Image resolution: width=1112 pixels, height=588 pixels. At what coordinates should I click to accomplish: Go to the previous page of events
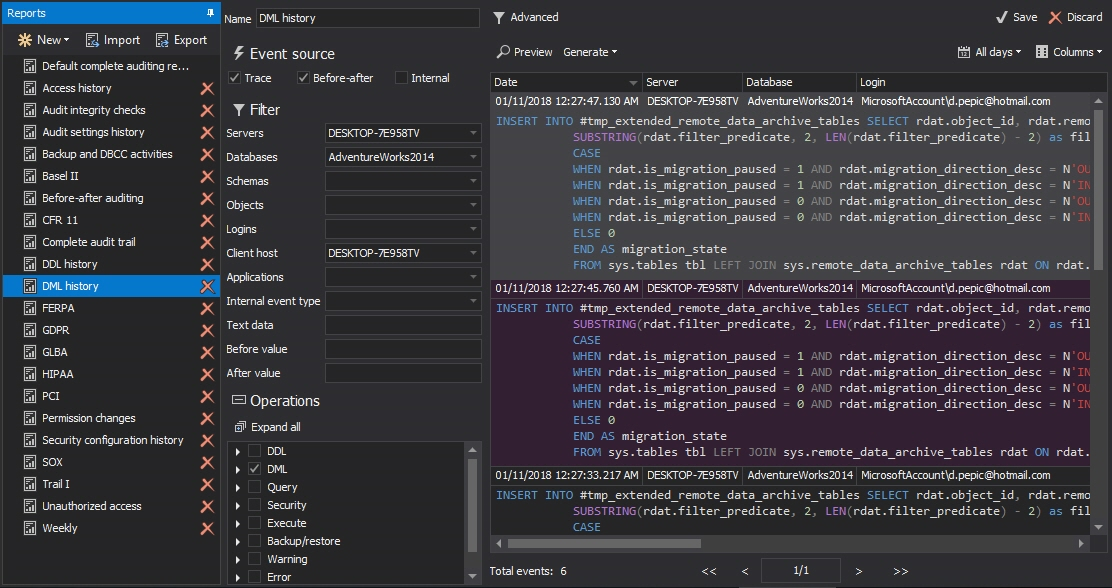(745, 571)
